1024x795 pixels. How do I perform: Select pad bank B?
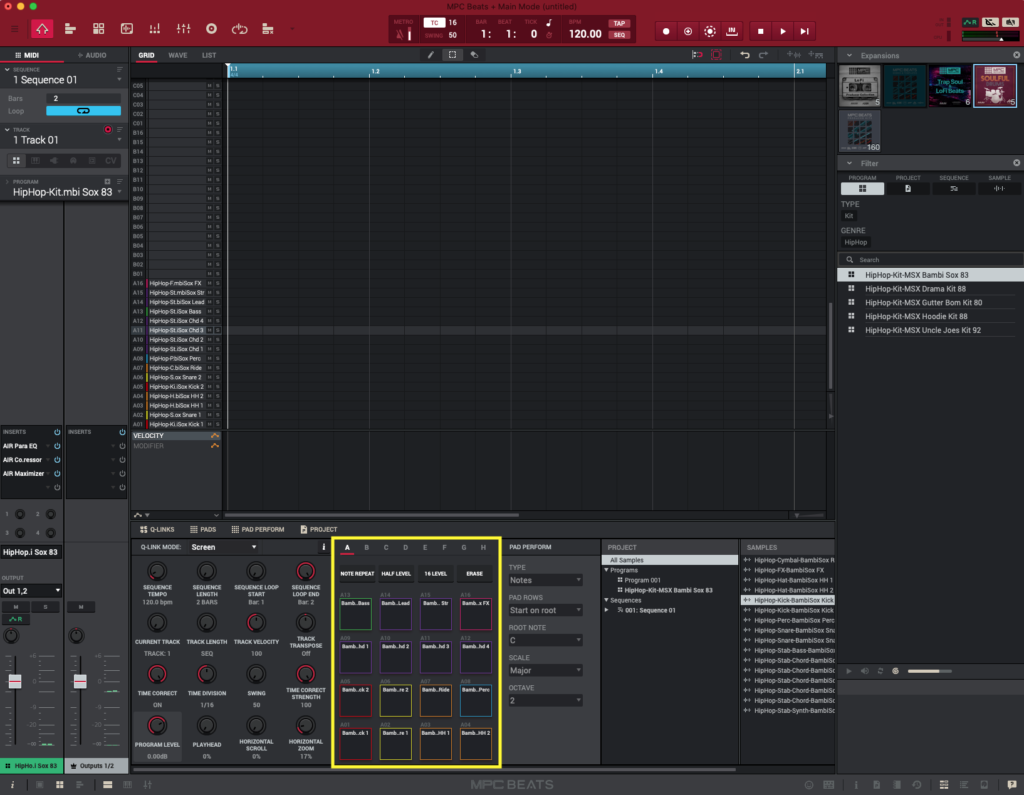coord(366,547)
